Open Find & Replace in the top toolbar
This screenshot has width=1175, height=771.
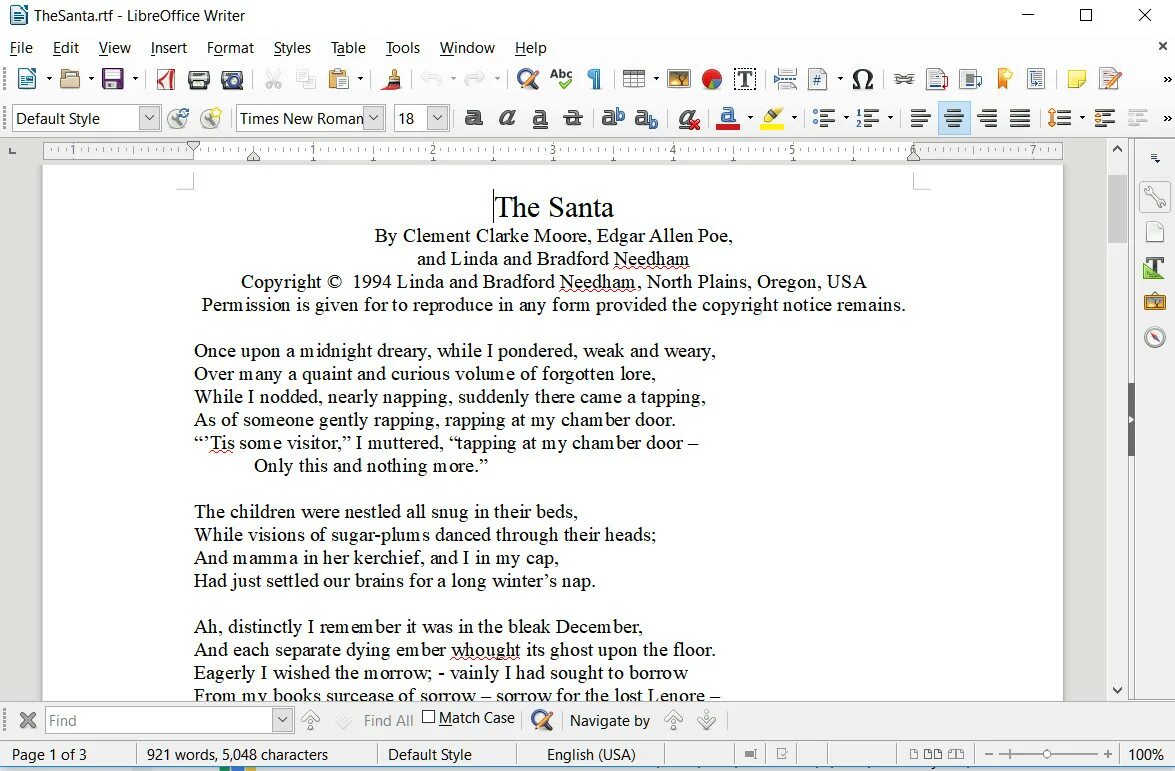(528, 79)
